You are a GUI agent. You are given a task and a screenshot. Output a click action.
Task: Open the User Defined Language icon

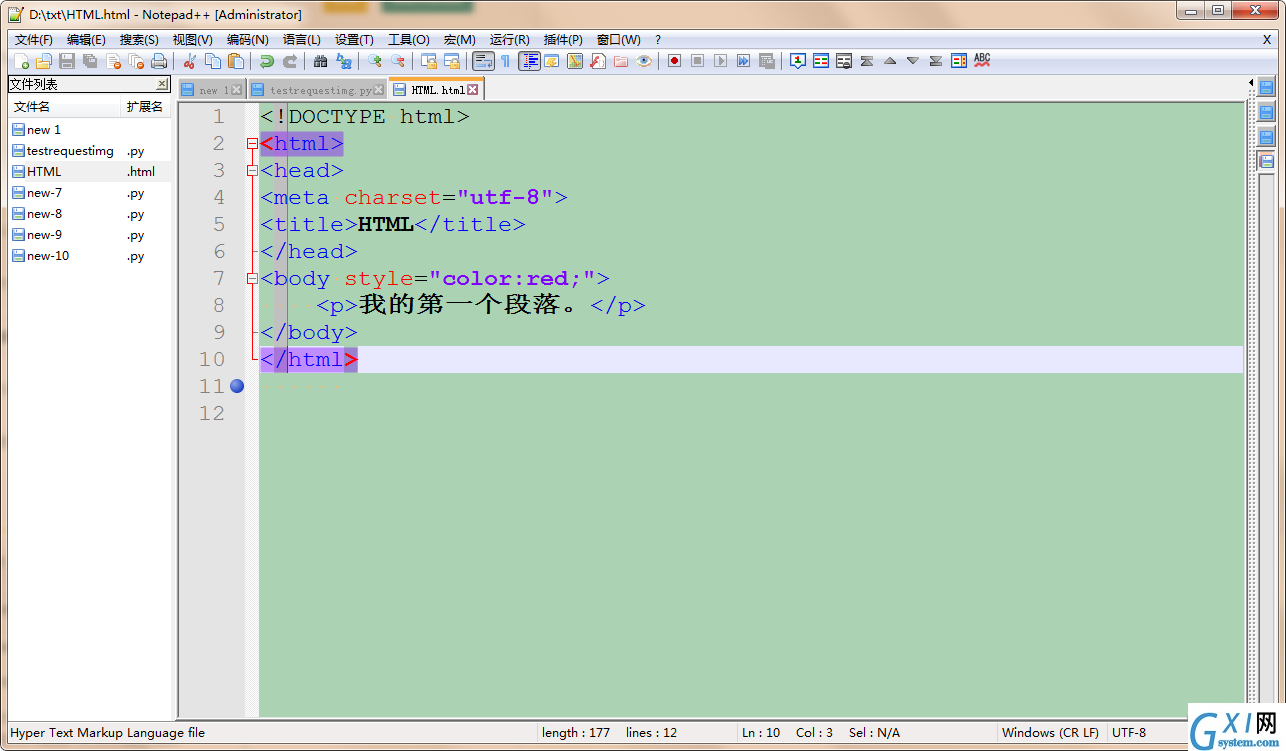[552, 61]
